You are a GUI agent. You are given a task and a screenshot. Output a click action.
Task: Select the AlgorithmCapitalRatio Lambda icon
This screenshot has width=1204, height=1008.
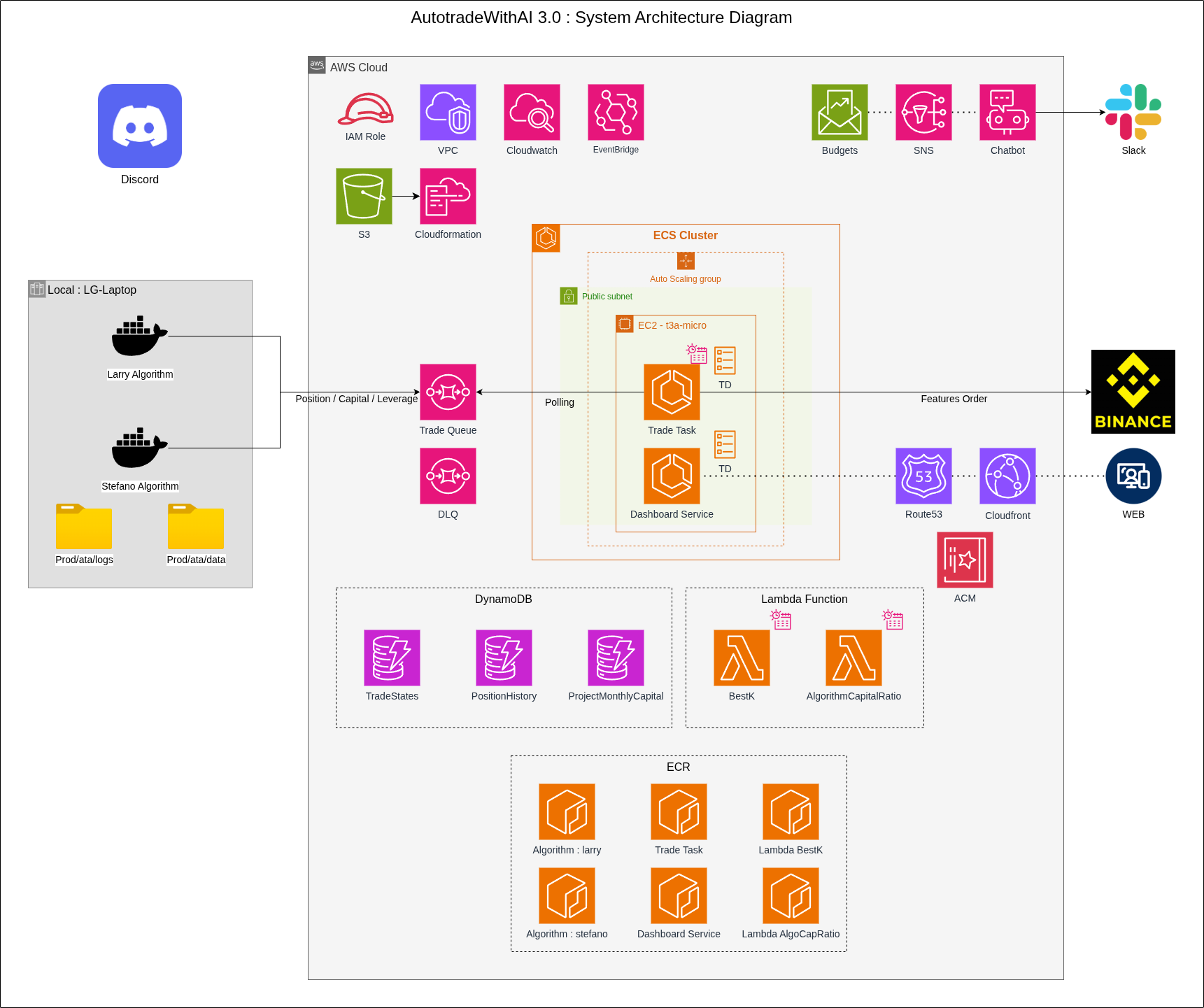pyautogui.click(x=854, y=658)
